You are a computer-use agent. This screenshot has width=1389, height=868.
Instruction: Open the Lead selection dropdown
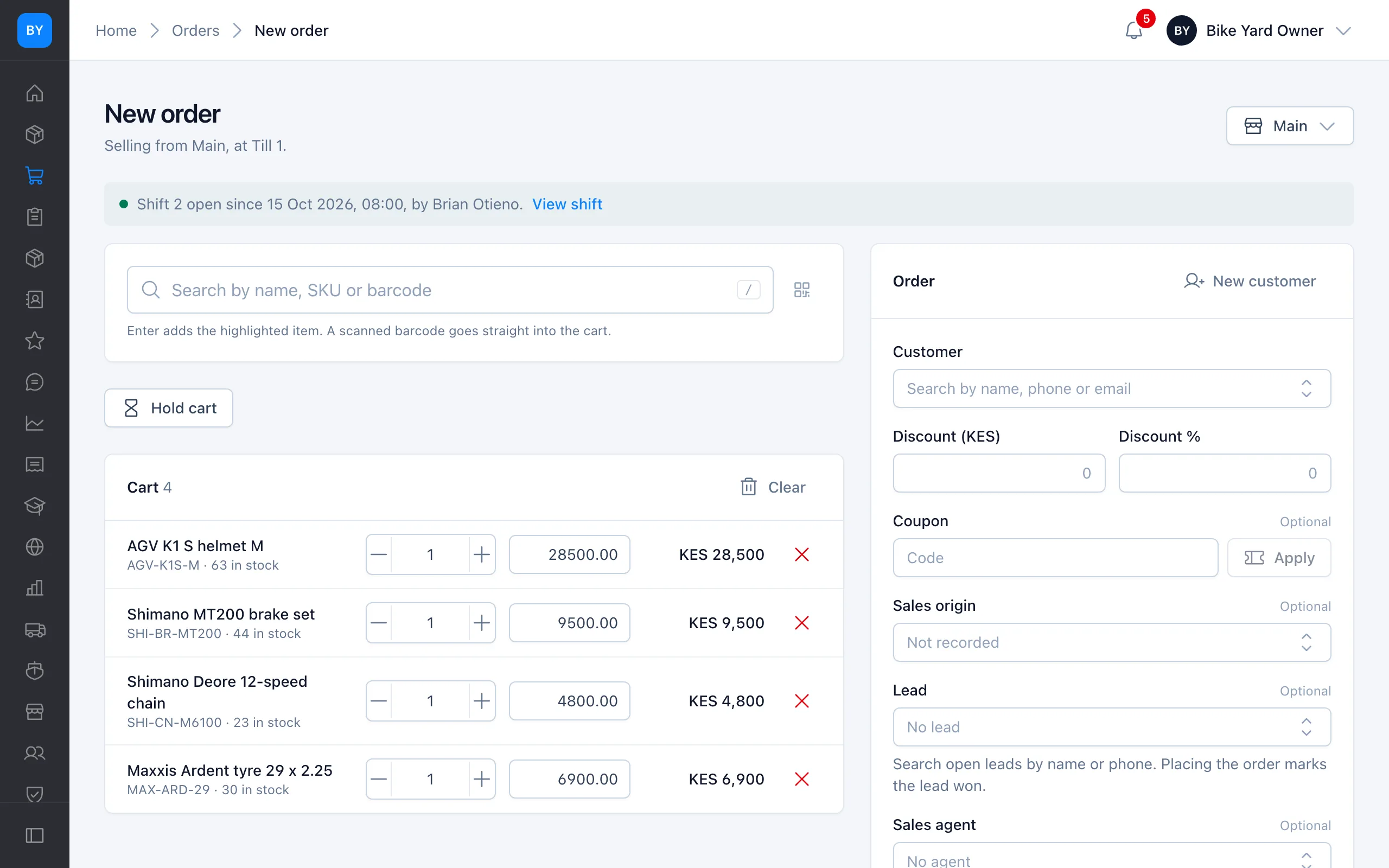coord(1111,727)
